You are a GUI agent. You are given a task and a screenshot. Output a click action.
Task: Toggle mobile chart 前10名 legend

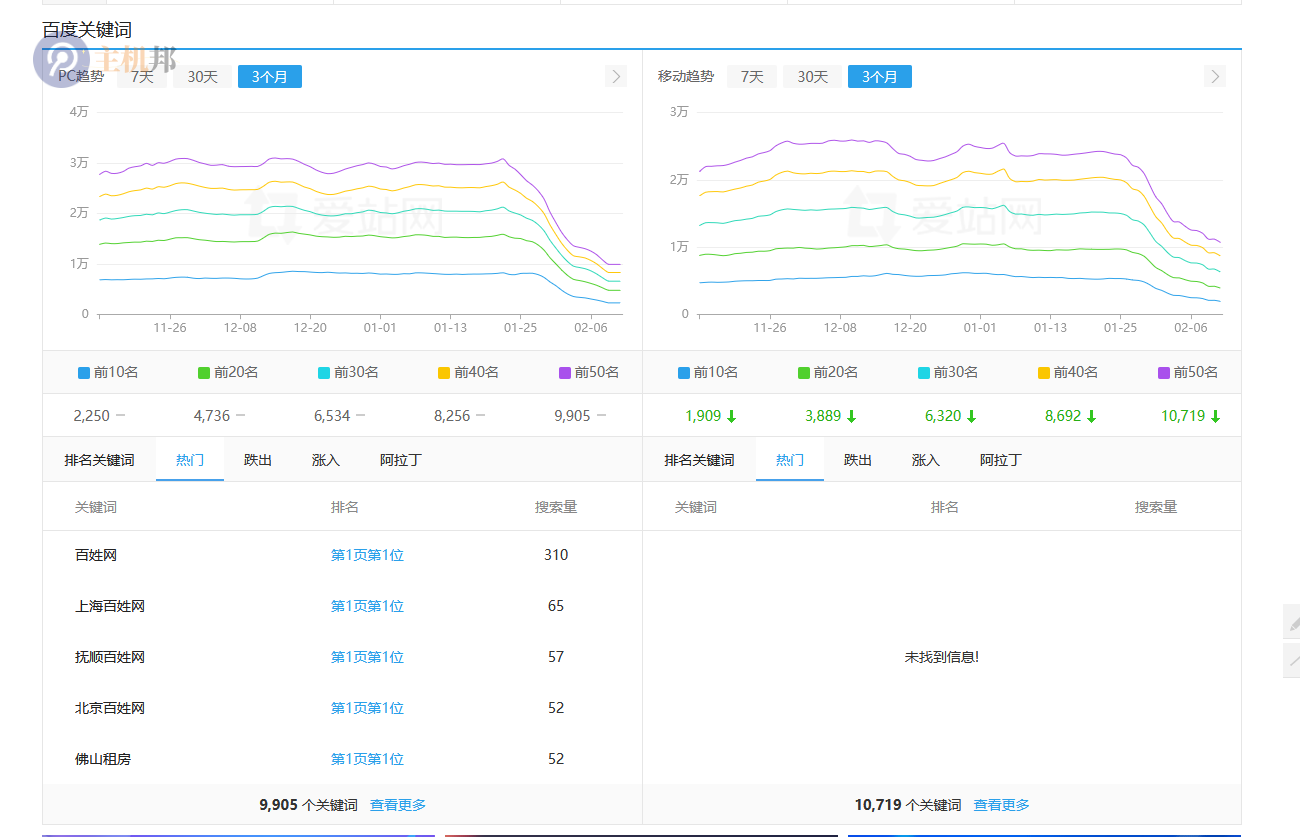(x=708, y=372)
